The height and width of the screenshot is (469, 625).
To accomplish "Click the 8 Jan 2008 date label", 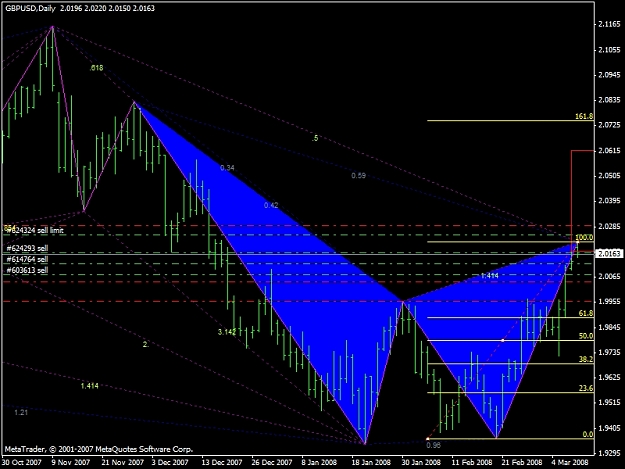I will (x=319, y=462).
